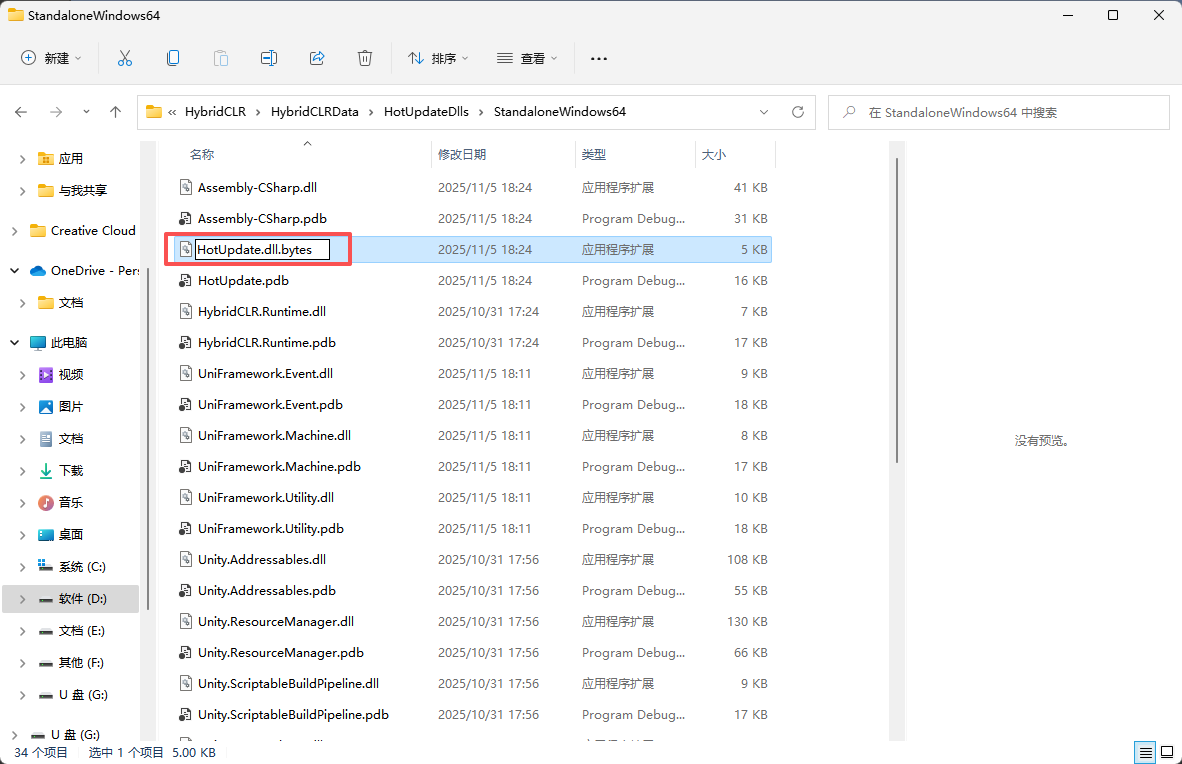Refresh the current folder view

(798, 112)
